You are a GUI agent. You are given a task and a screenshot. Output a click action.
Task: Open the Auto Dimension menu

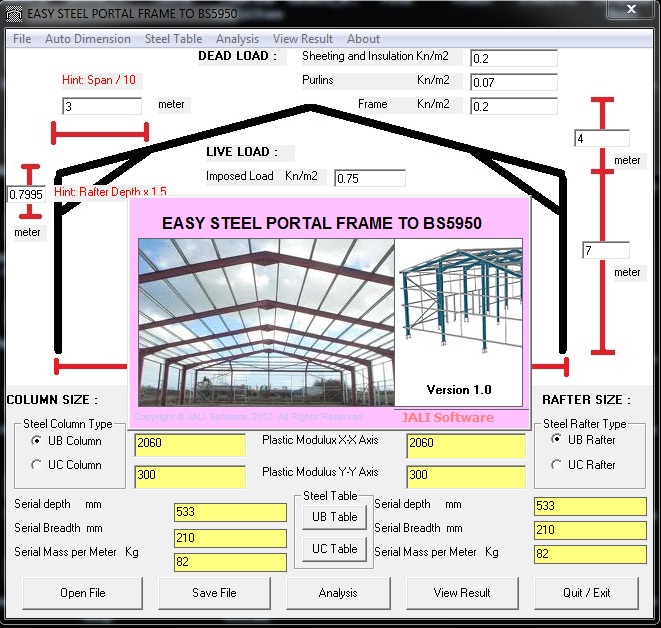coord(88,39)
